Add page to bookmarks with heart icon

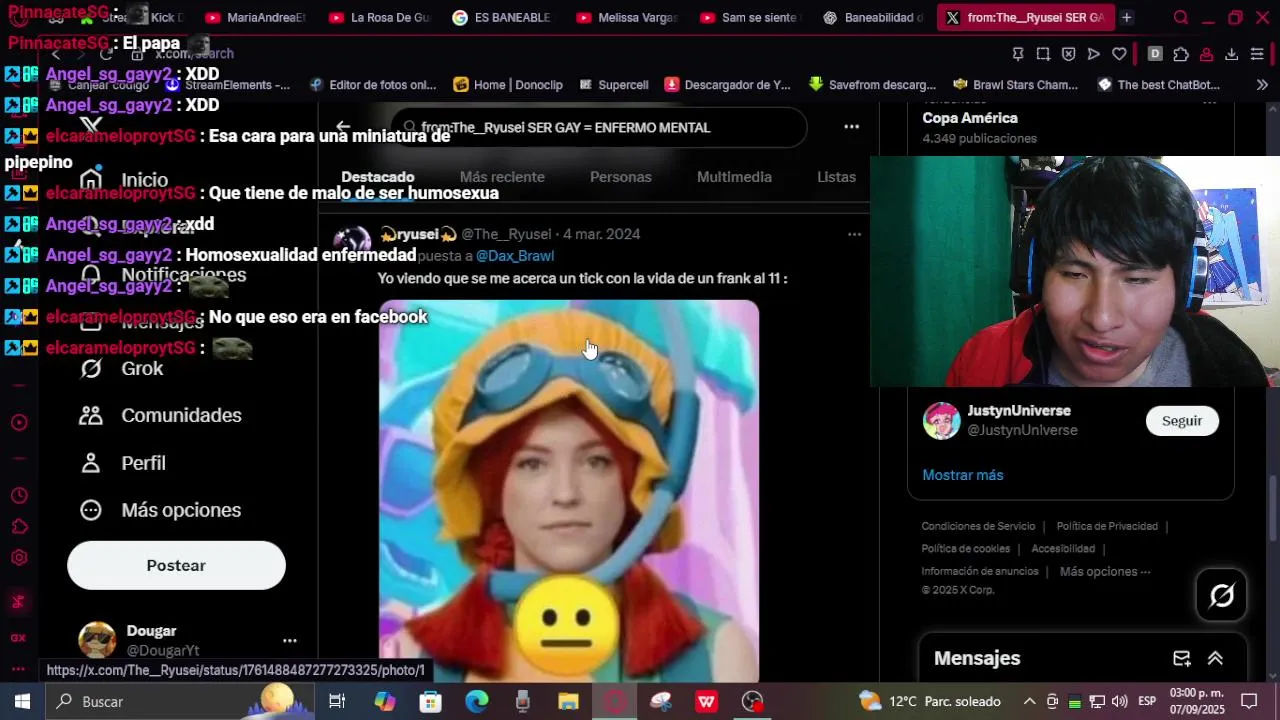click(x=1119, y=54)
